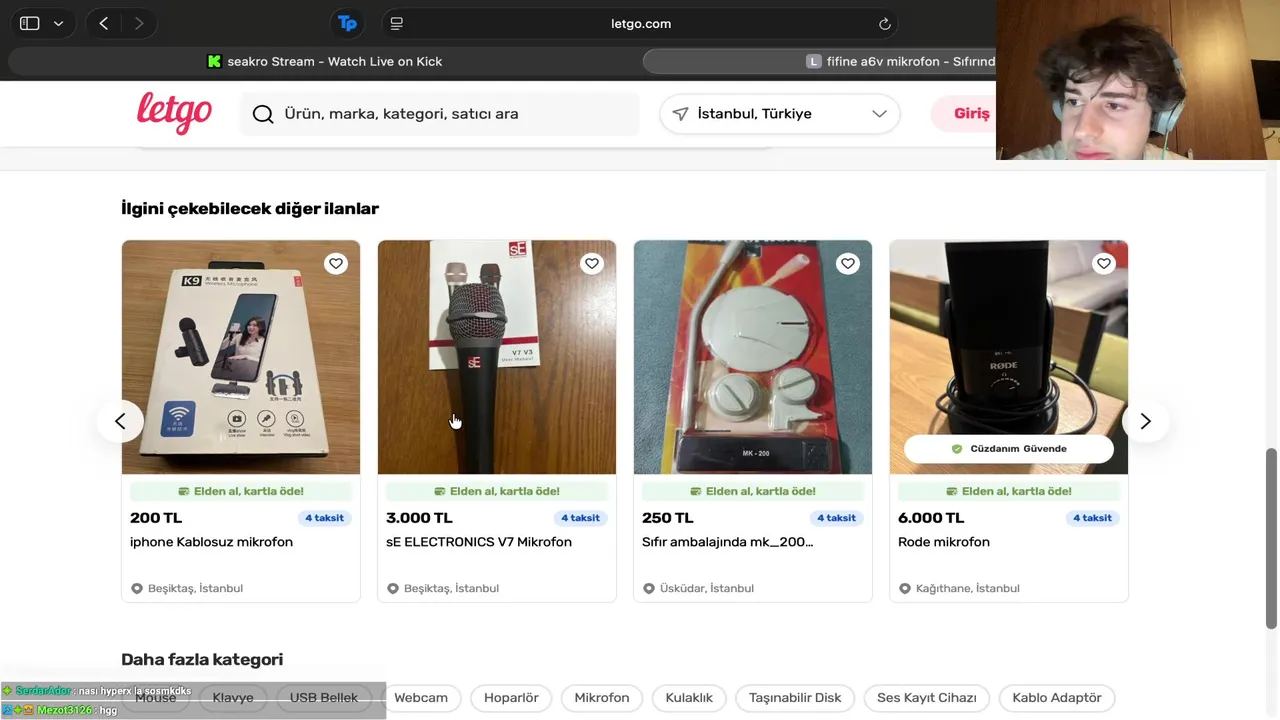
Task: Focus the Ürün, marka, kategori search field
Action: pyautogui.click(x=440, y=114)
